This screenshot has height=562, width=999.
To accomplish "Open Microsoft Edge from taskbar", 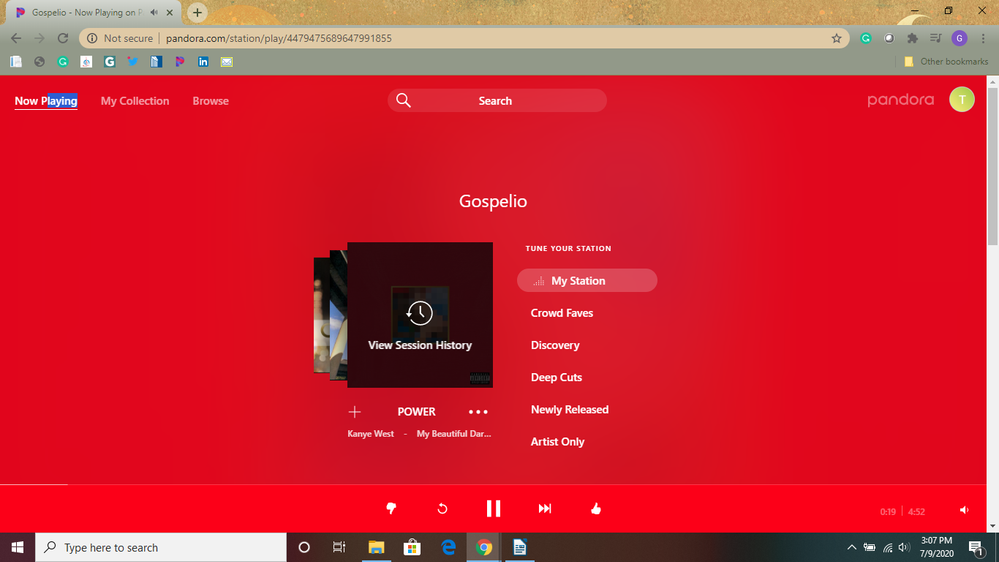I will (449, 547).
